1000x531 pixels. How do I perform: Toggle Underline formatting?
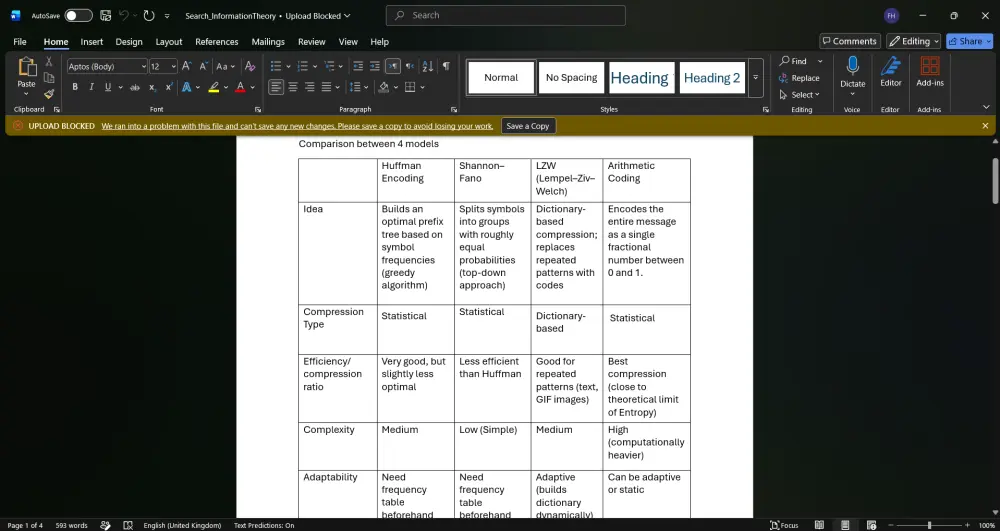click(x=108, y=87)
